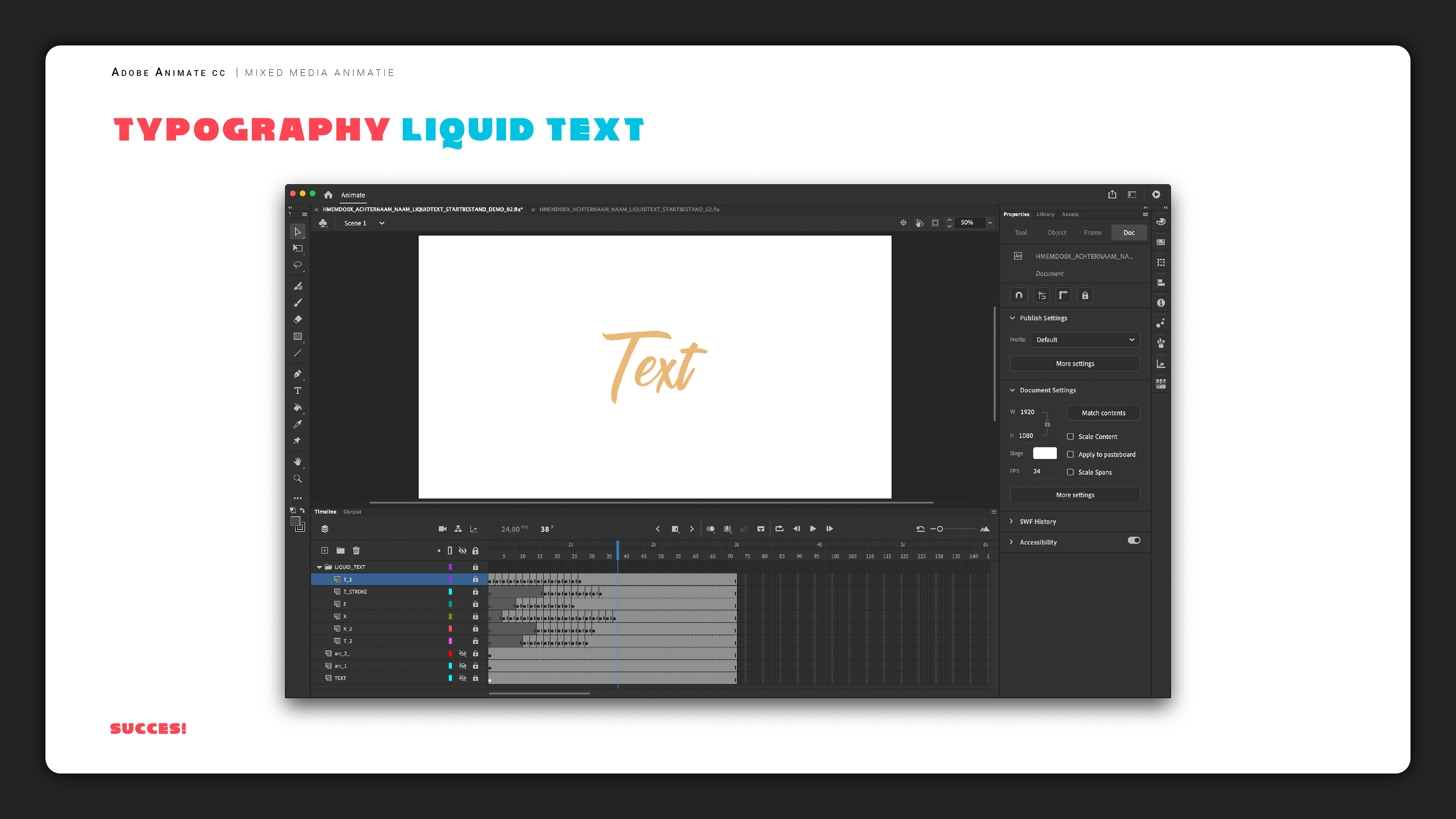Open the Frame properties tab
Image resolution: width=1456 pixels, height=819 pixels.
(x=1092, y=232)
